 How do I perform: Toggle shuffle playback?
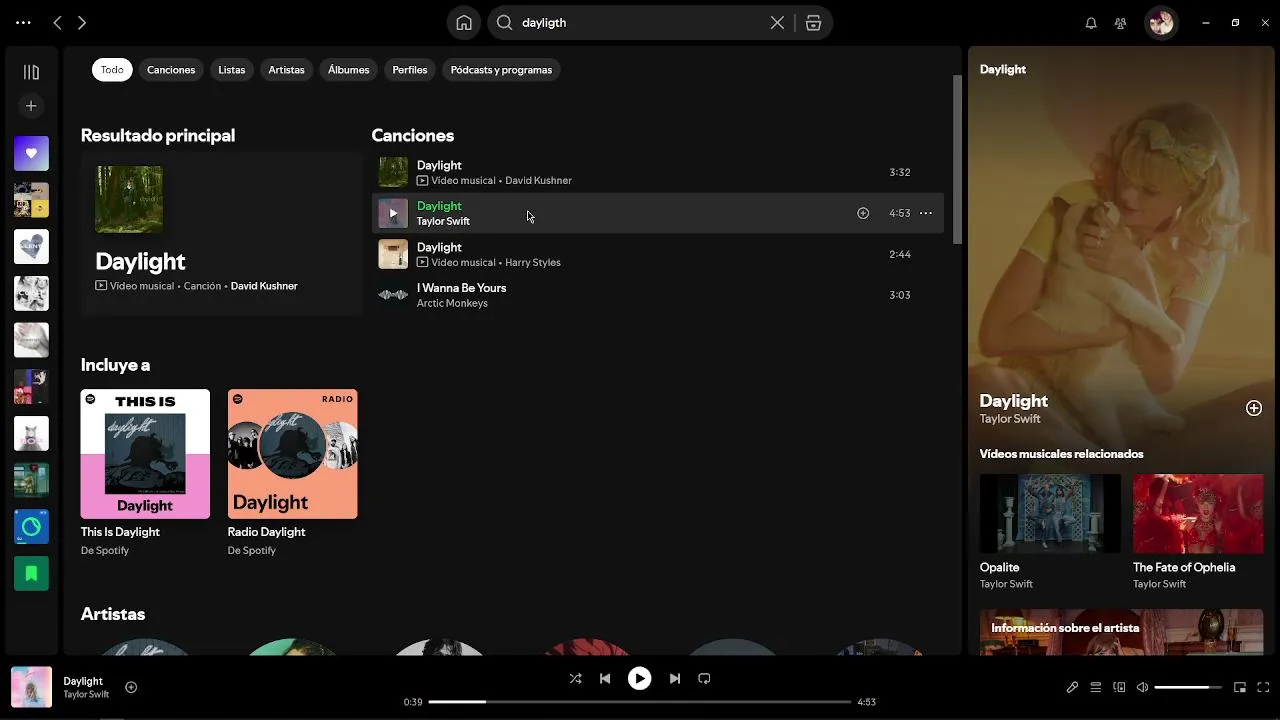point(575,678)
